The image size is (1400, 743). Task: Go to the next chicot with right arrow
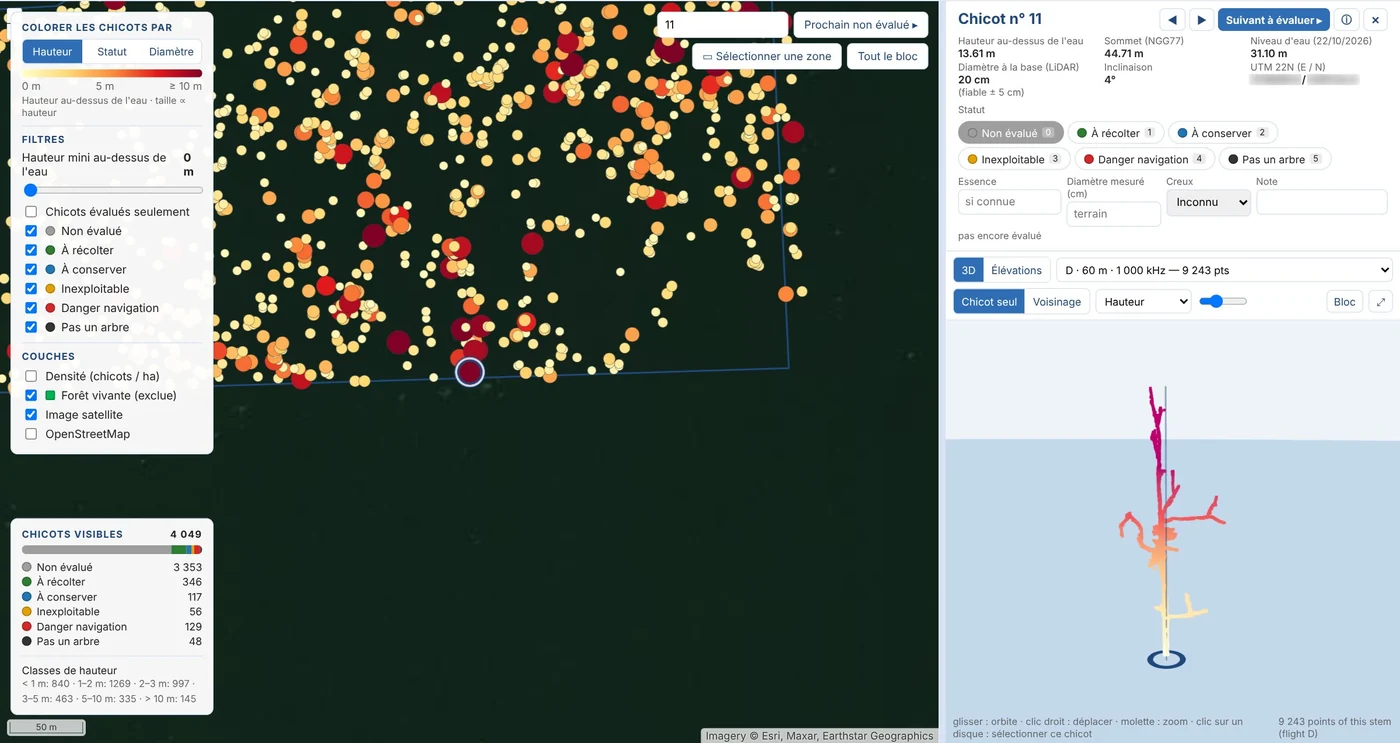pyautogui.click(x=1201, y=20)
